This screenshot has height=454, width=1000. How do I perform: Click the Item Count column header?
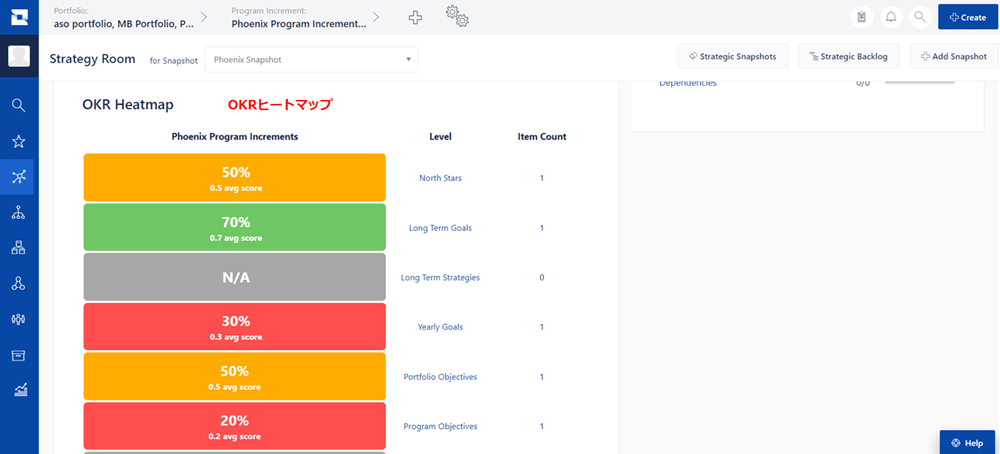point(542,136)
